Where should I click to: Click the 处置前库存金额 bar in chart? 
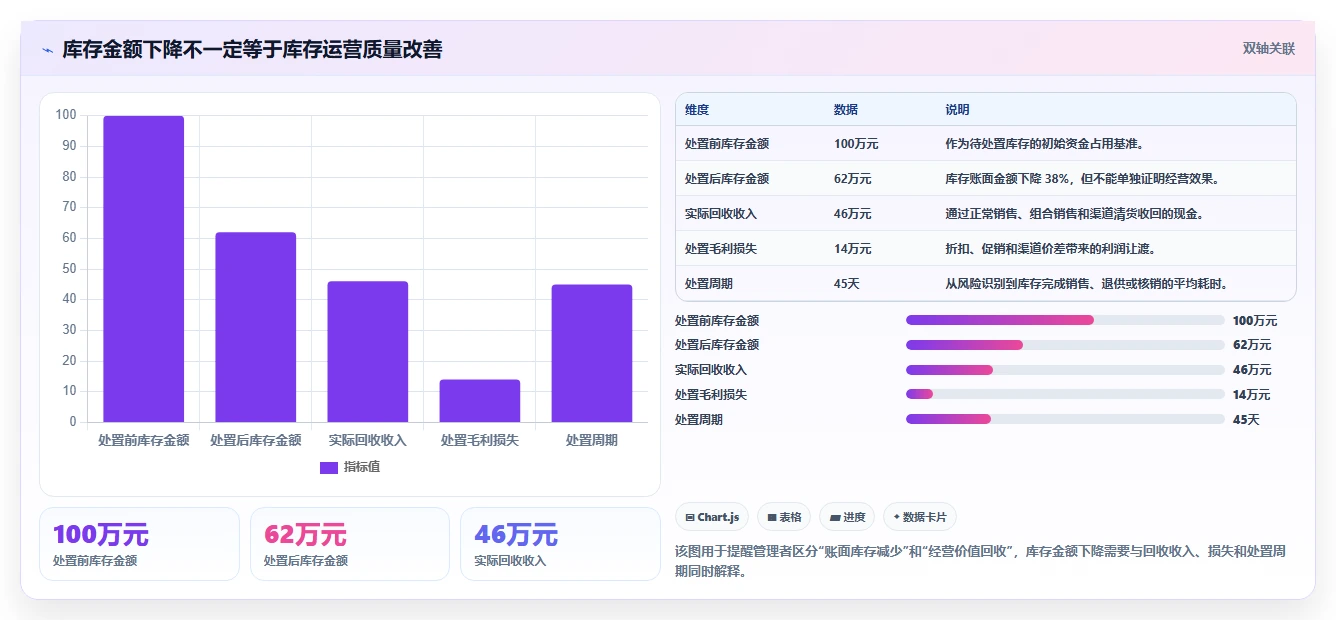pyautogui.click(x=144, y=269)
